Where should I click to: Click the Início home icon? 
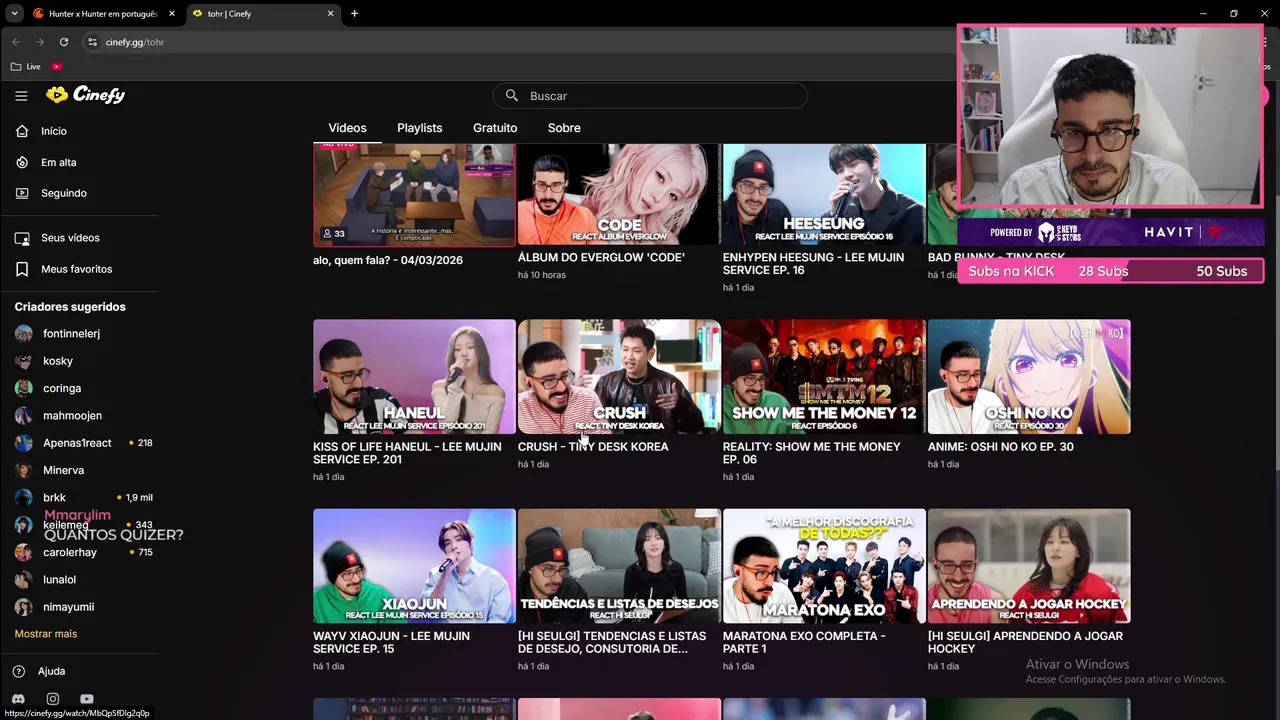coord(22,131)
